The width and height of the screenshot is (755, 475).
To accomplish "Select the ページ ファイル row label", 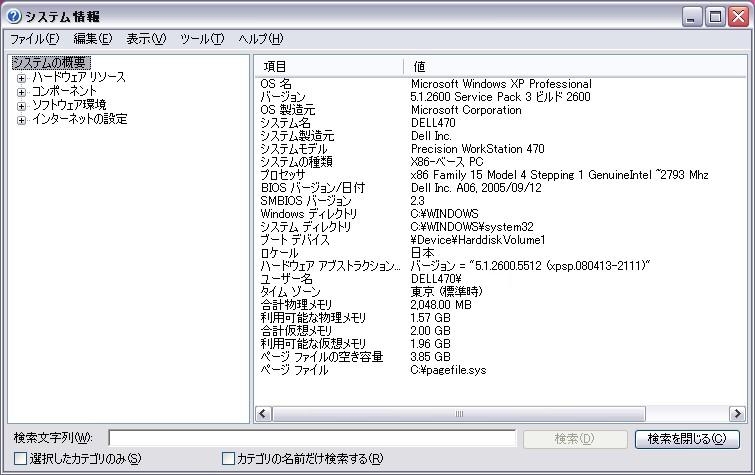I will tap(294, 370).
